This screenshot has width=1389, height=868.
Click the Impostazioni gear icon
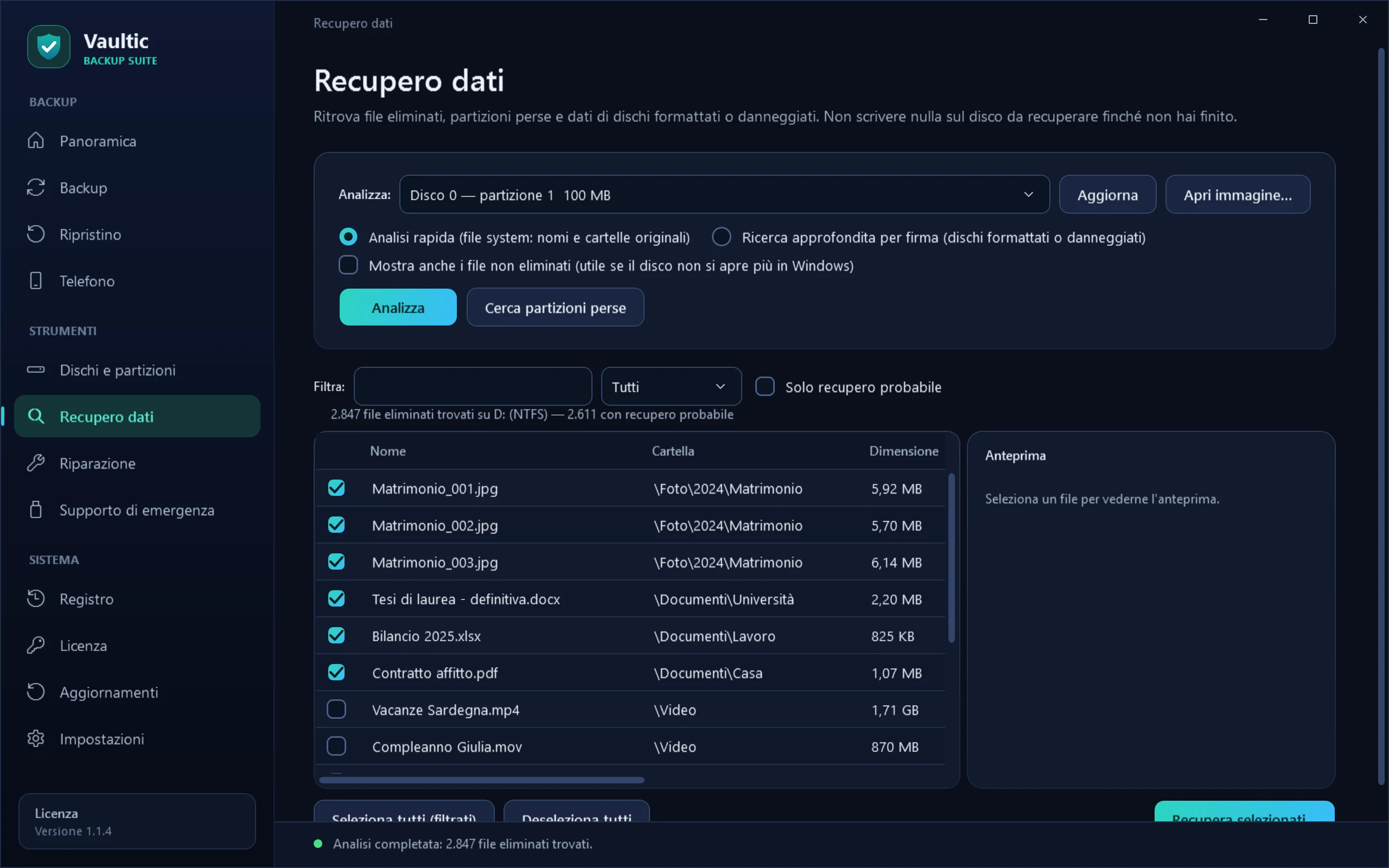[x=36, y=739]
